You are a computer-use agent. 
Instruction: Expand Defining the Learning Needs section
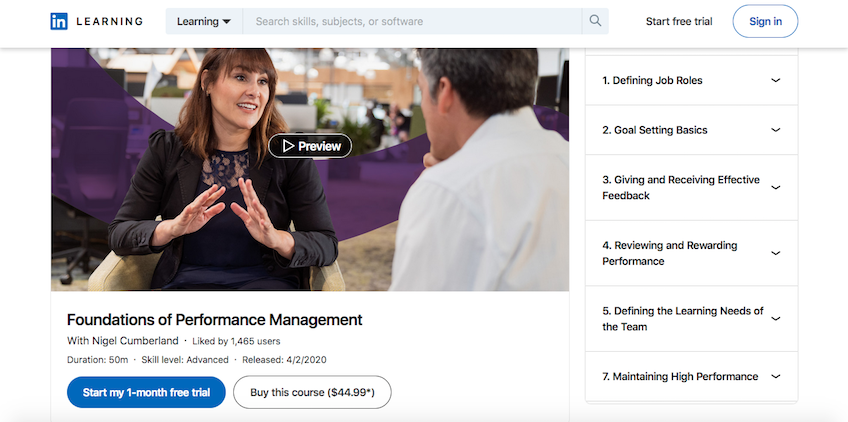point(691,319)
